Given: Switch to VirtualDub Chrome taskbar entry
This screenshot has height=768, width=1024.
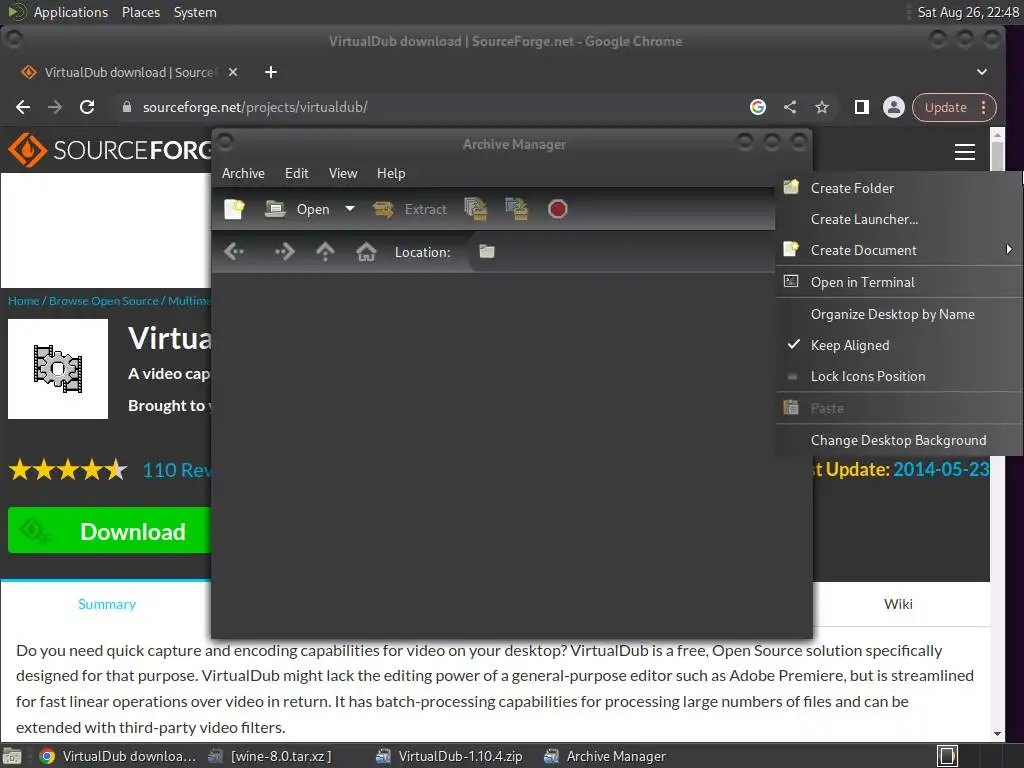Looking at the screenshot, I should tap(118, 756).
